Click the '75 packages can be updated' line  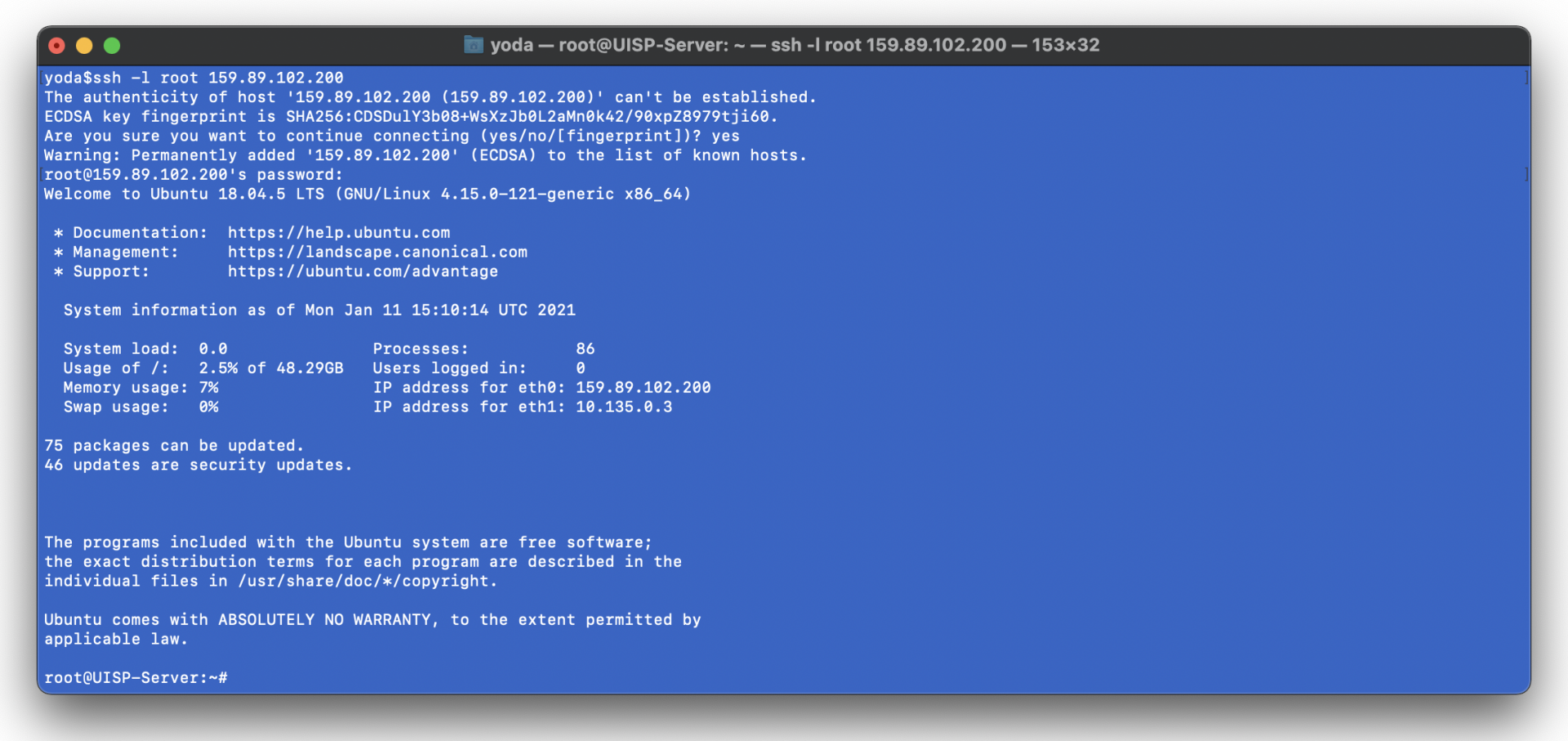tap(174, 446)
